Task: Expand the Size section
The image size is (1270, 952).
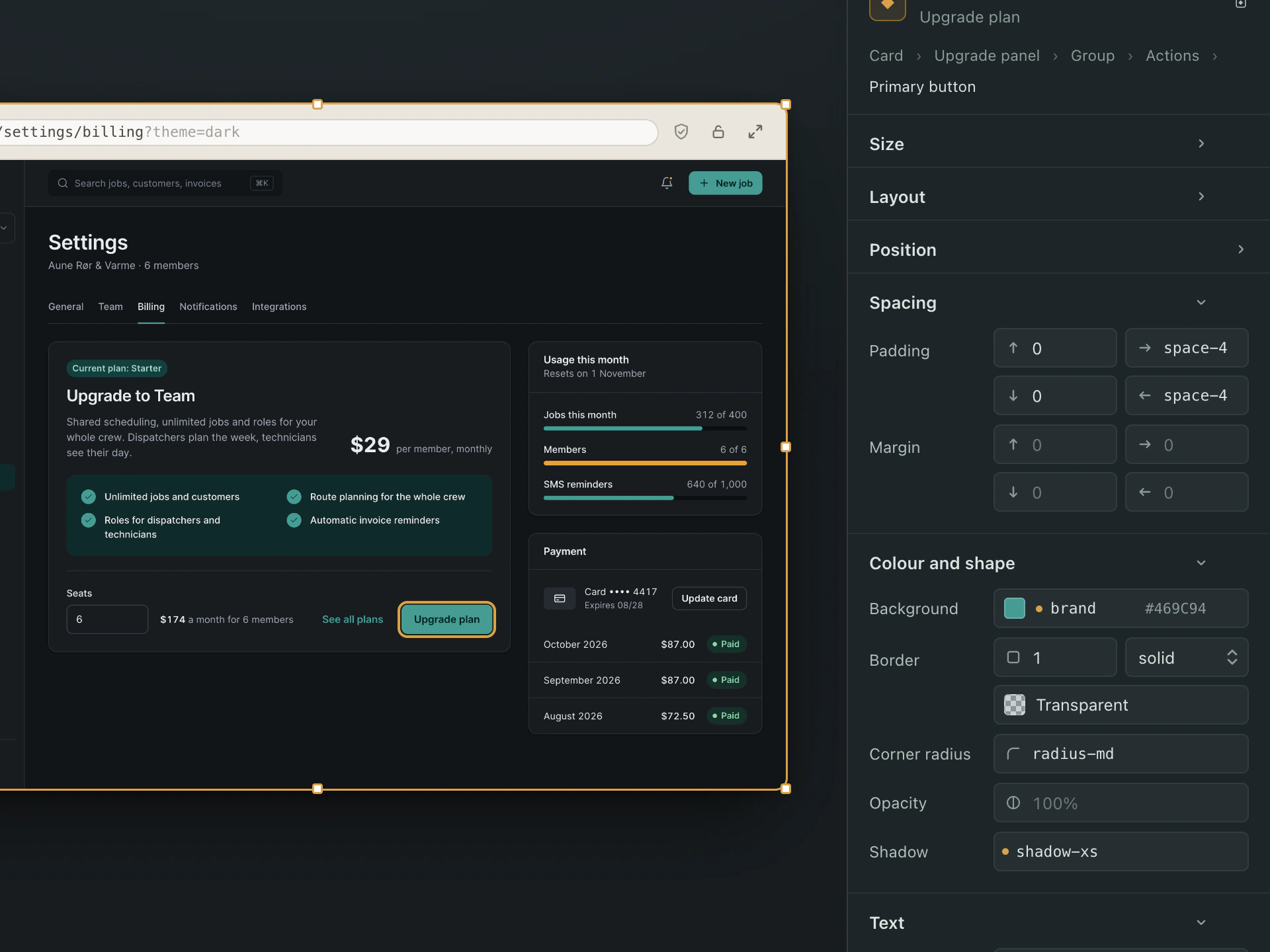Action: click(x=1201, y=143)
